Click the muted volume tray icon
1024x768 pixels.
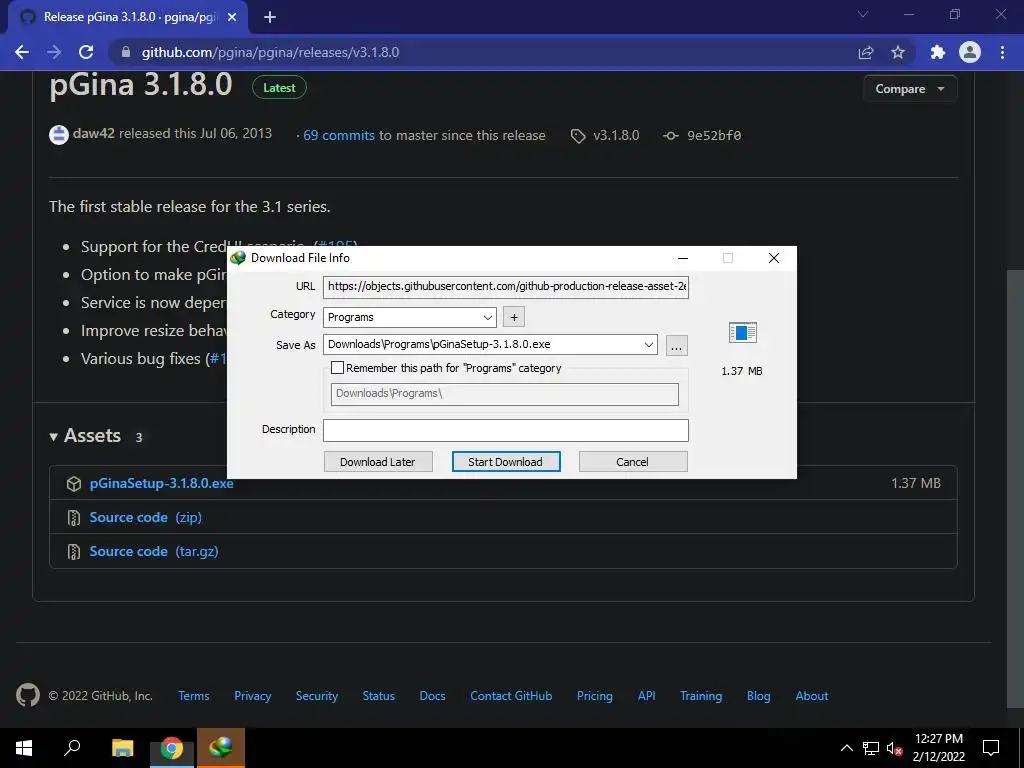coord(894,748)
